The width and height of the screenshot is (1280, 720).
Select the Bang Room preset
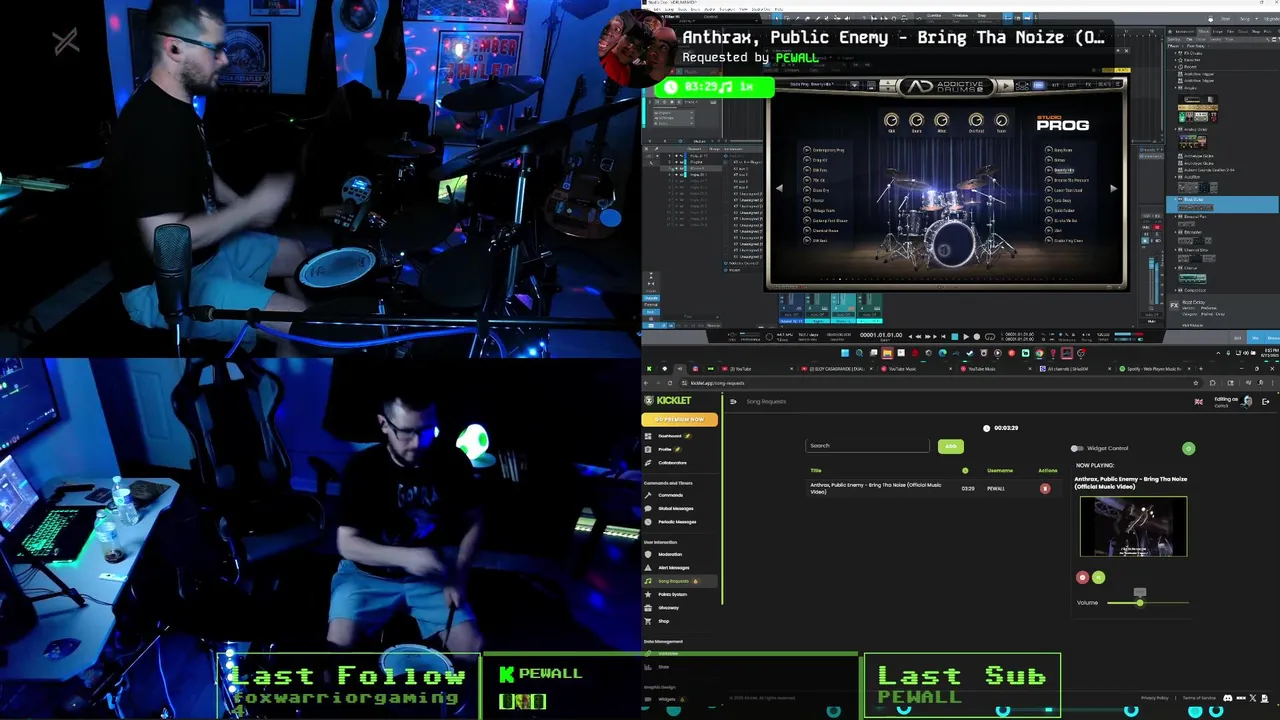coord(1064,150)
